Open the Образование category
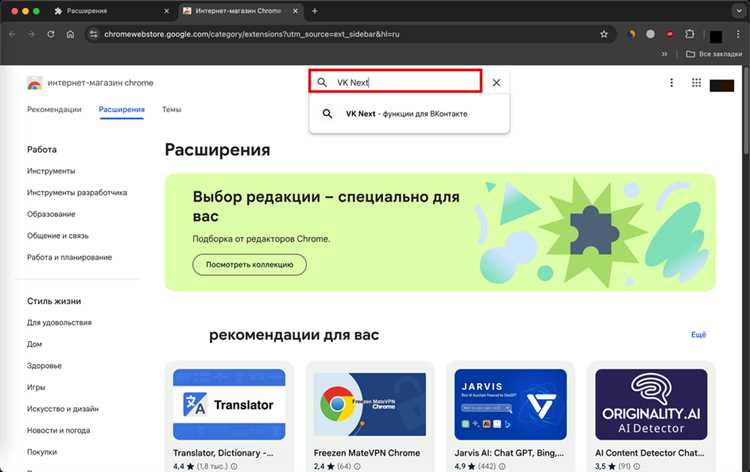This screenshot has height=472, width=750. (x=51, y=214)
